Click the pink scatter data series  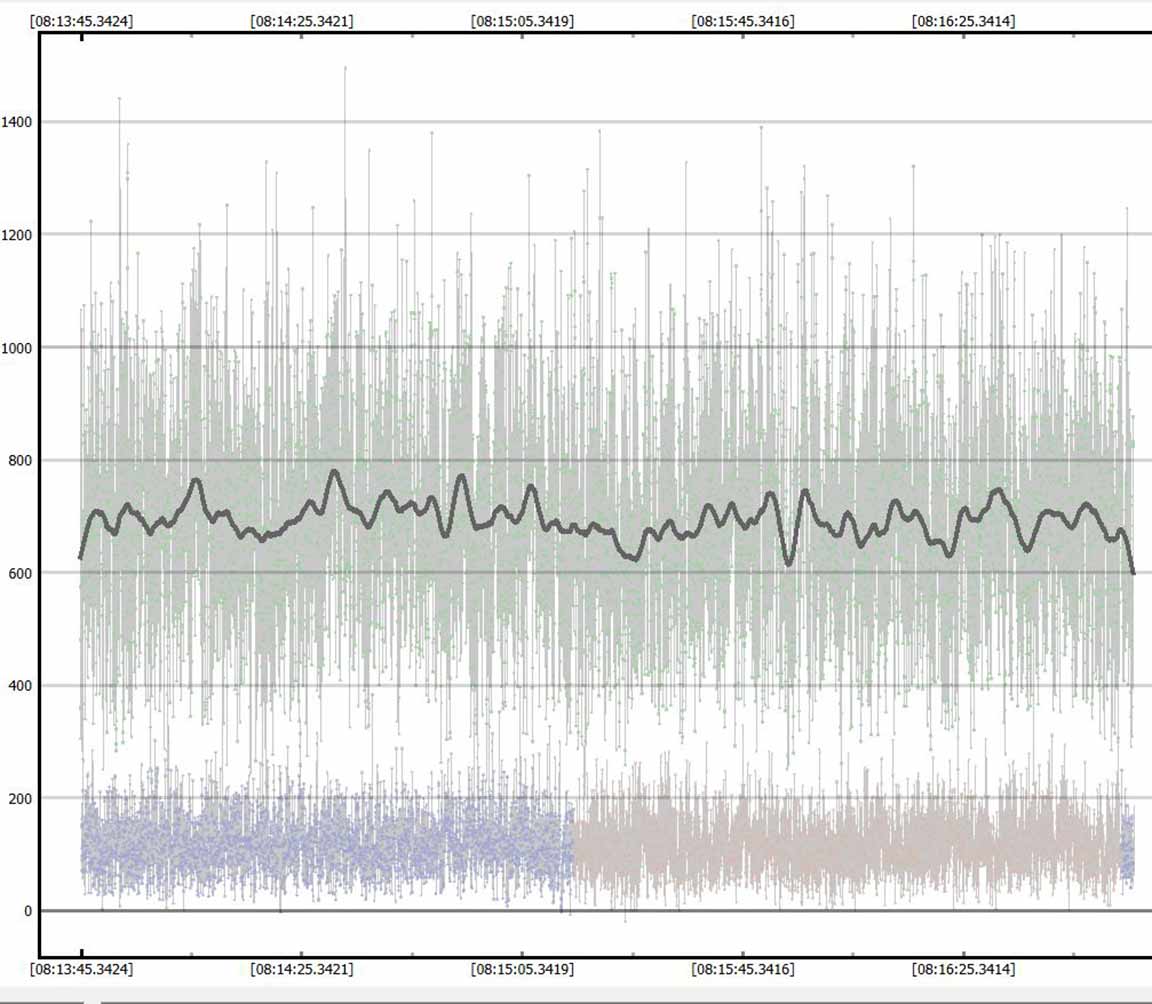[x=845, y=841]
